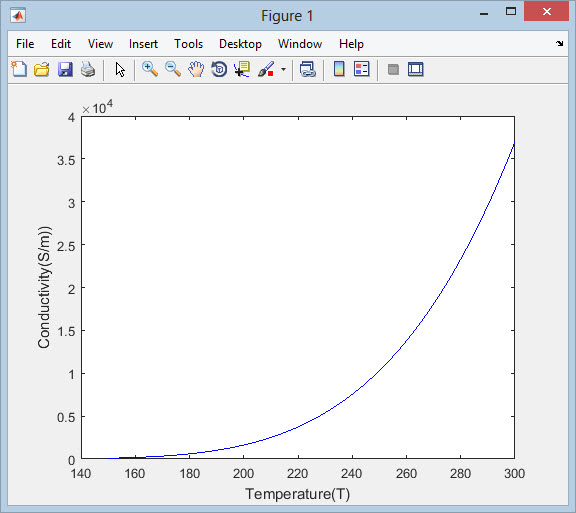Enable the Pan hand tool

196,69
